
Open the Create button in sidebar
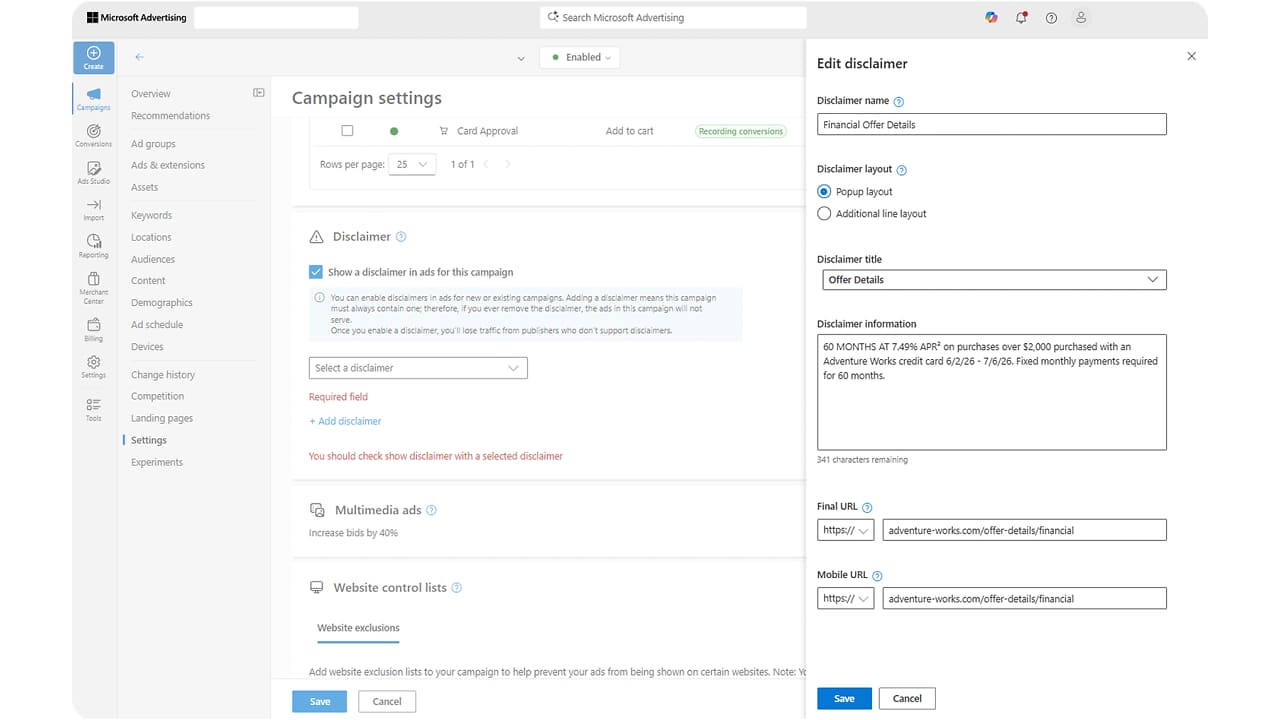[93, 57]
